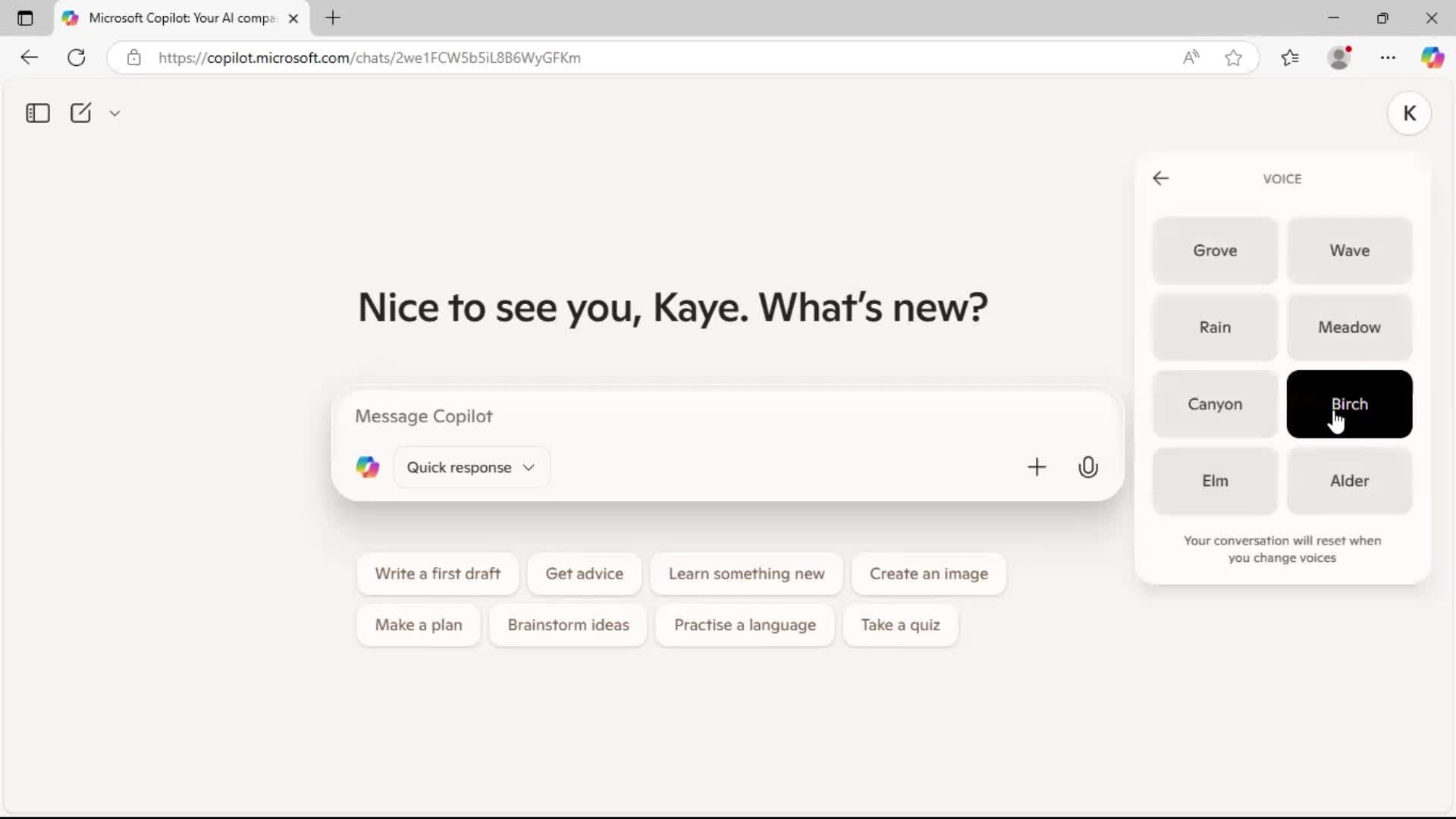Open the Edge Copilot sidebar icon
This screenshot has width=1456, height=819.
tap(1432, 58)
